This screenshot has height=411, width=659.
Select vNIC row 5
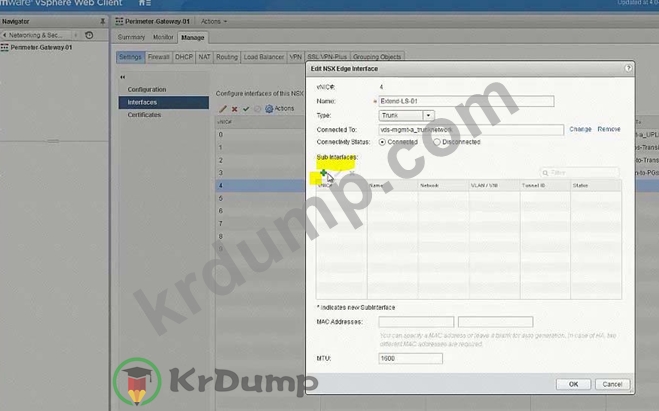tap(261, 198)
